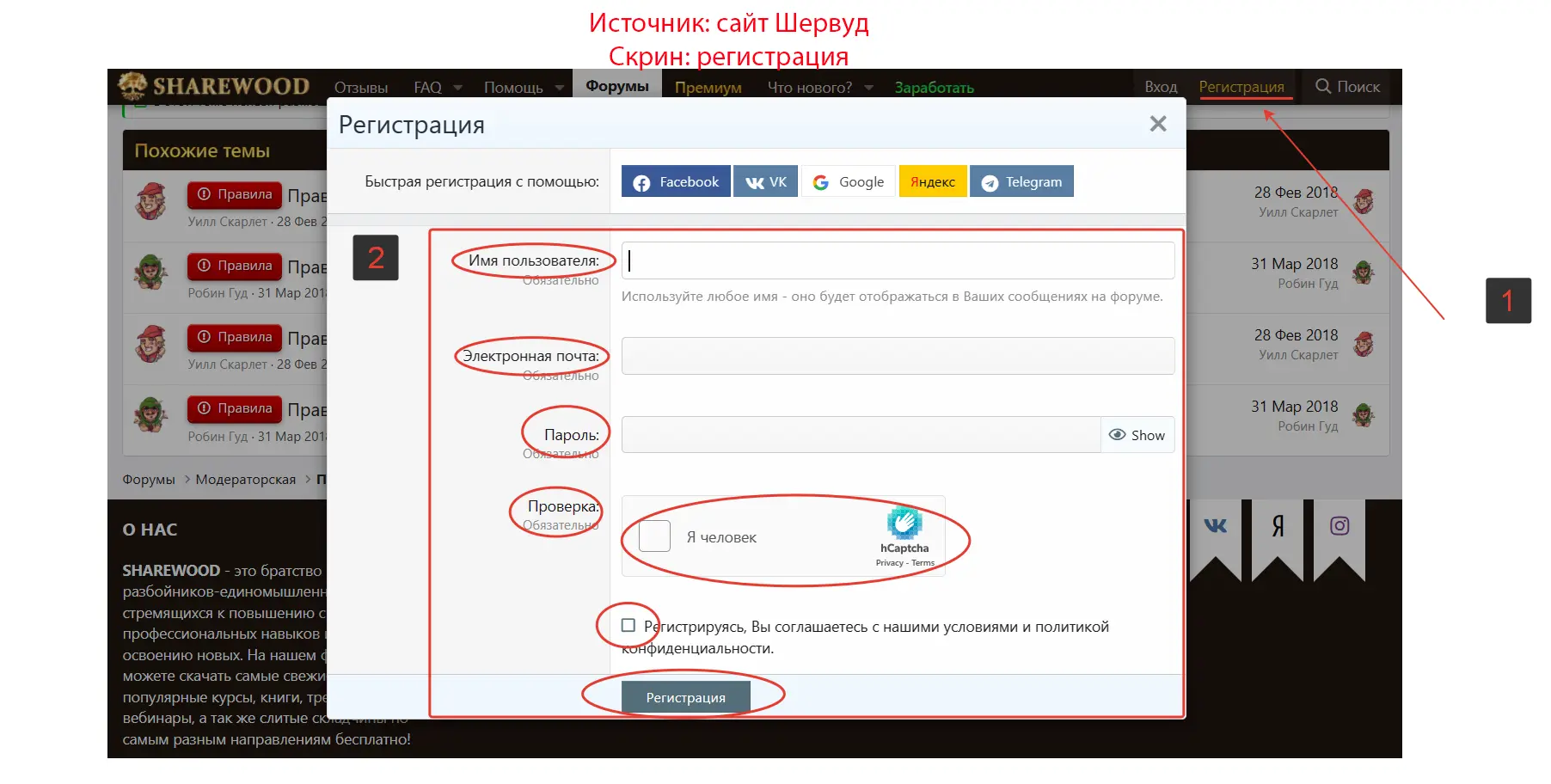Open the hCaptcha Terms link
1551x784 pixels.
pos(923,563)
